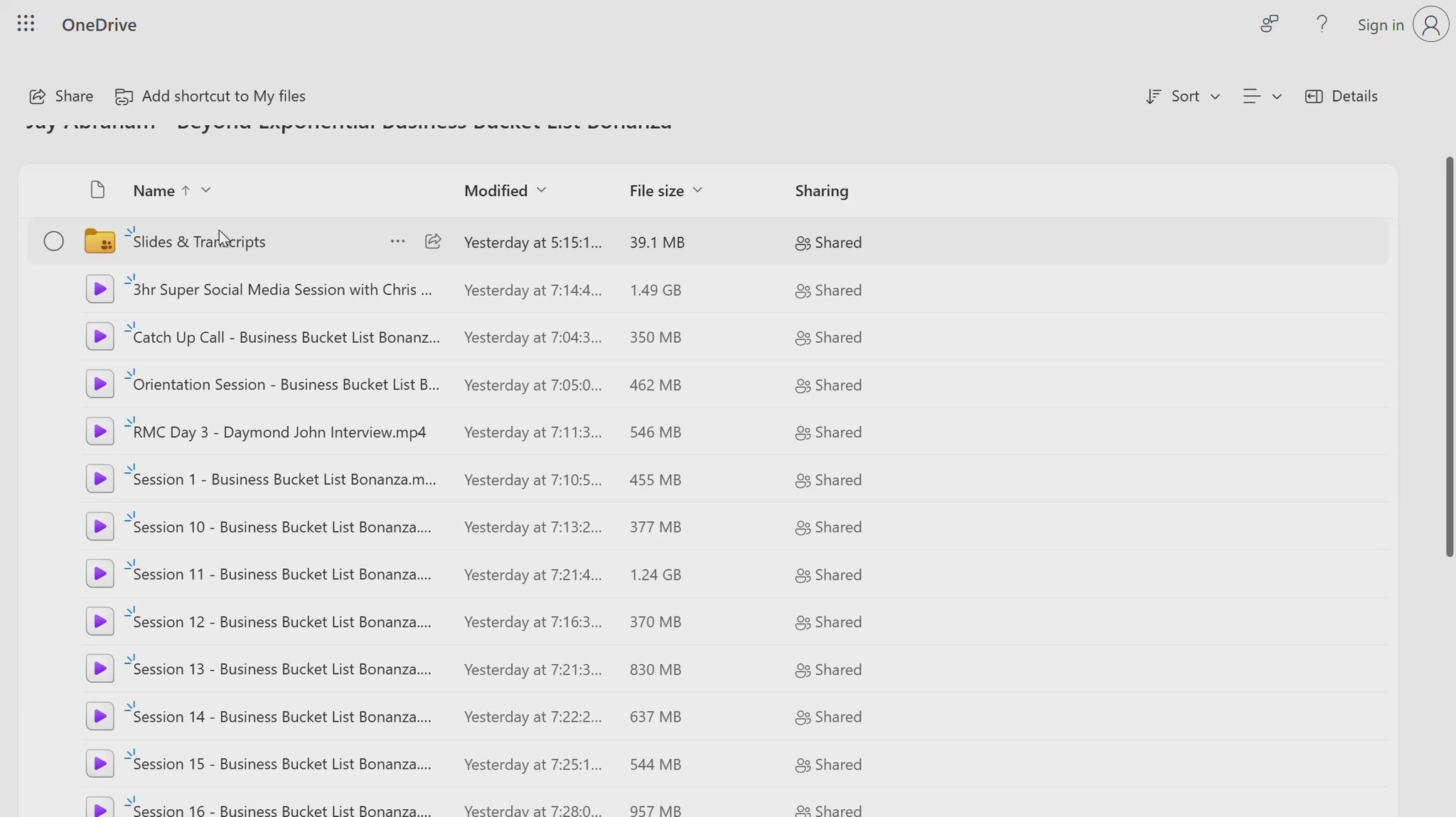Screen dimensions: 1456x817
Task: Click the Shared people icon for RMC Day 3
Action: (802, 432)
